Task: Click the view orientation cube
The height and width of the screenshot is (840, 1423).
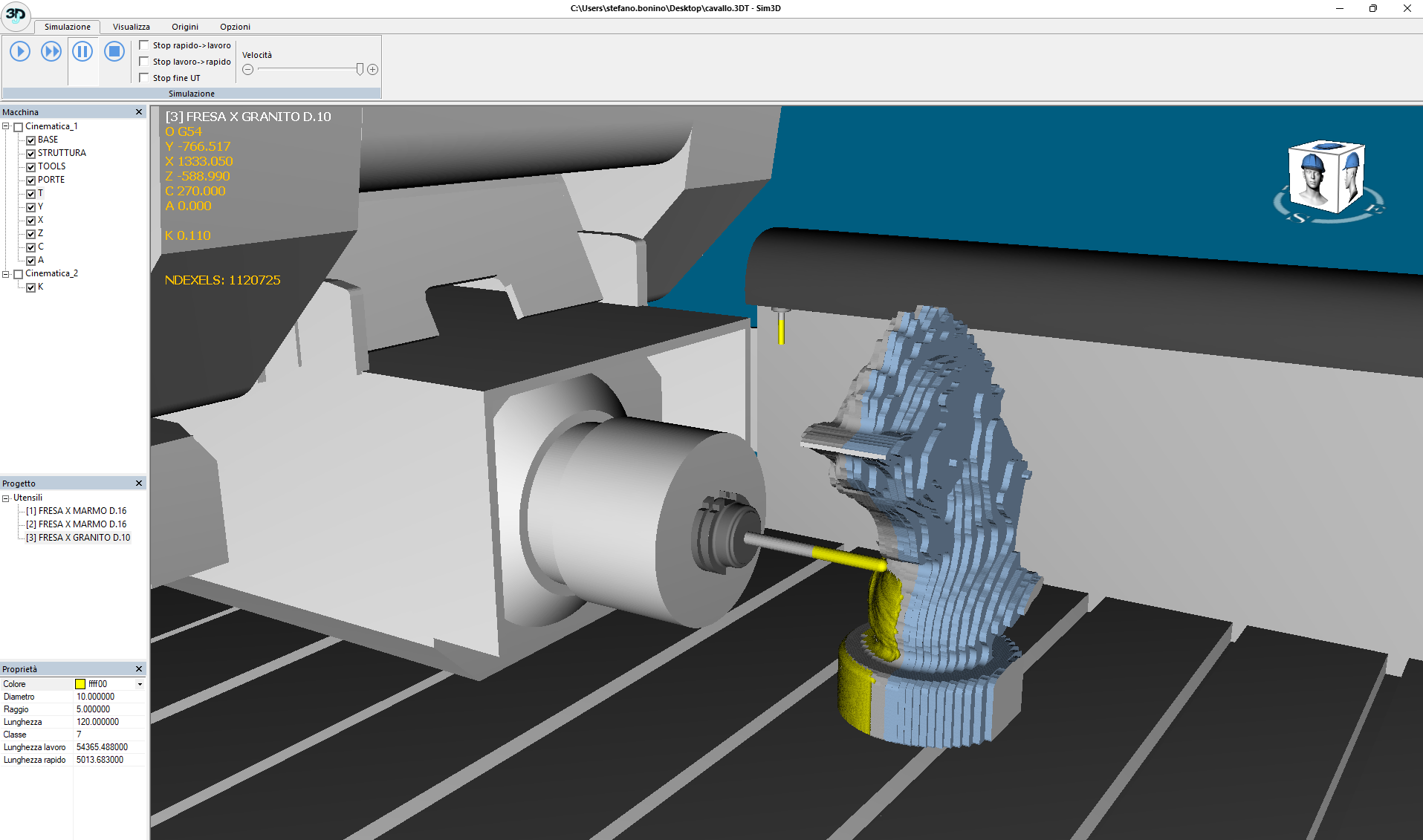Action: coord(1327,178)
